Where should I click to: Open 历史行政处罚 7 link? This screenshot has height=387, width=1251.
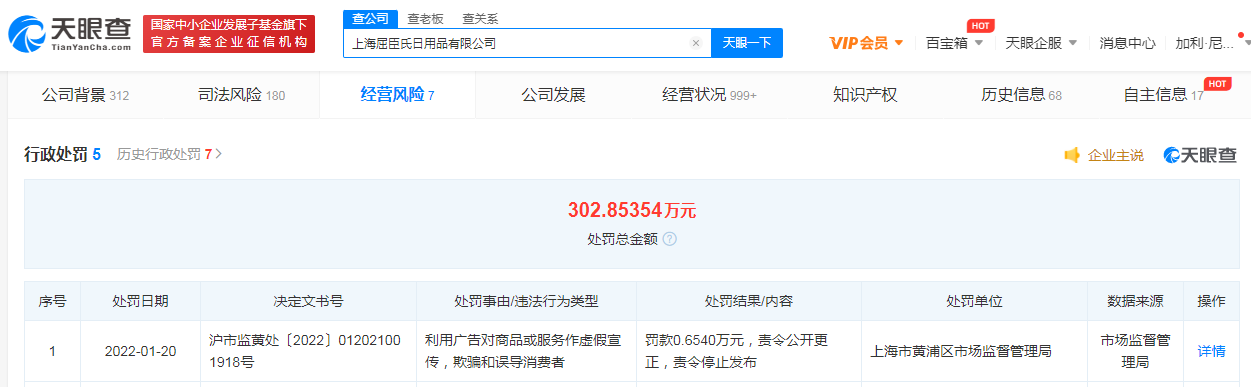(169, 155)
